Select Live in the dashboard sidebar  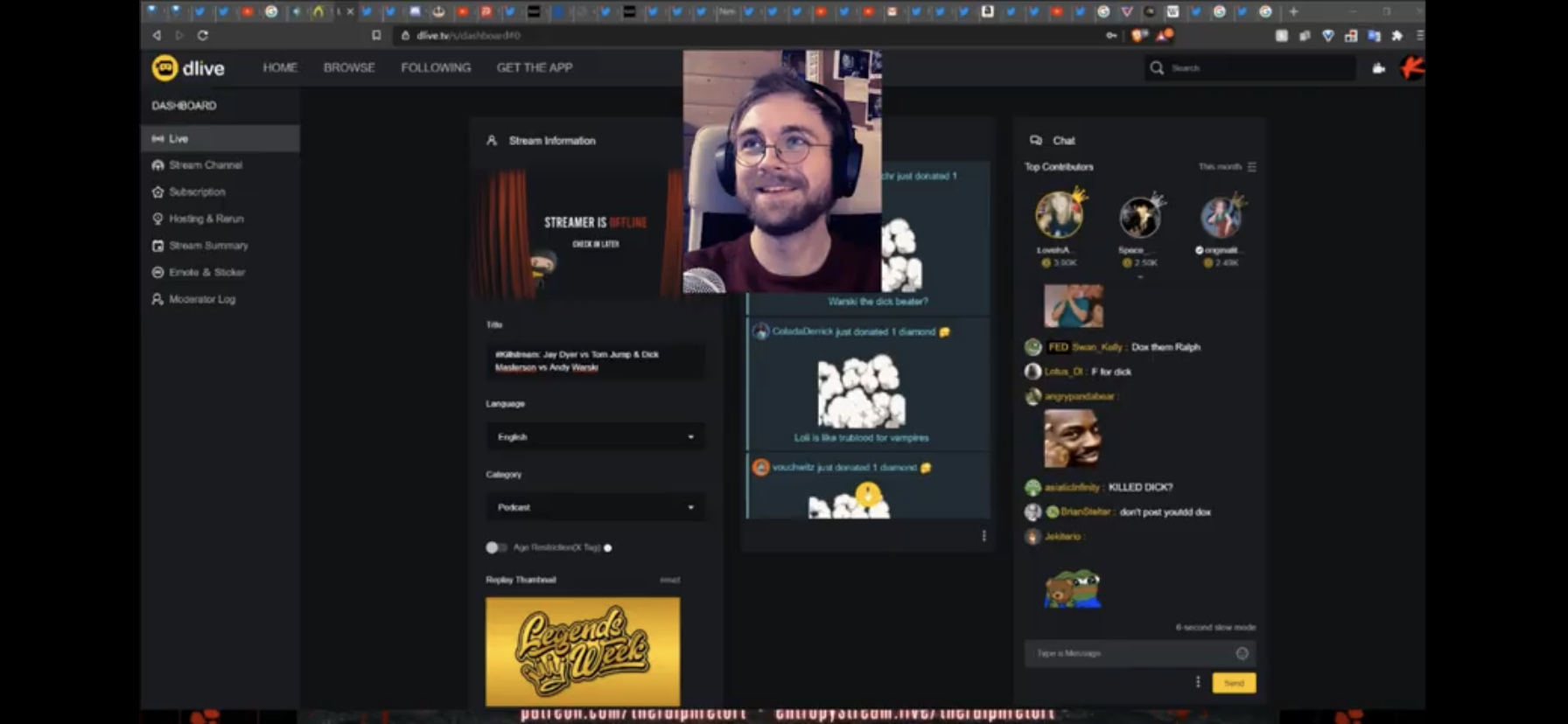[220, 138]
